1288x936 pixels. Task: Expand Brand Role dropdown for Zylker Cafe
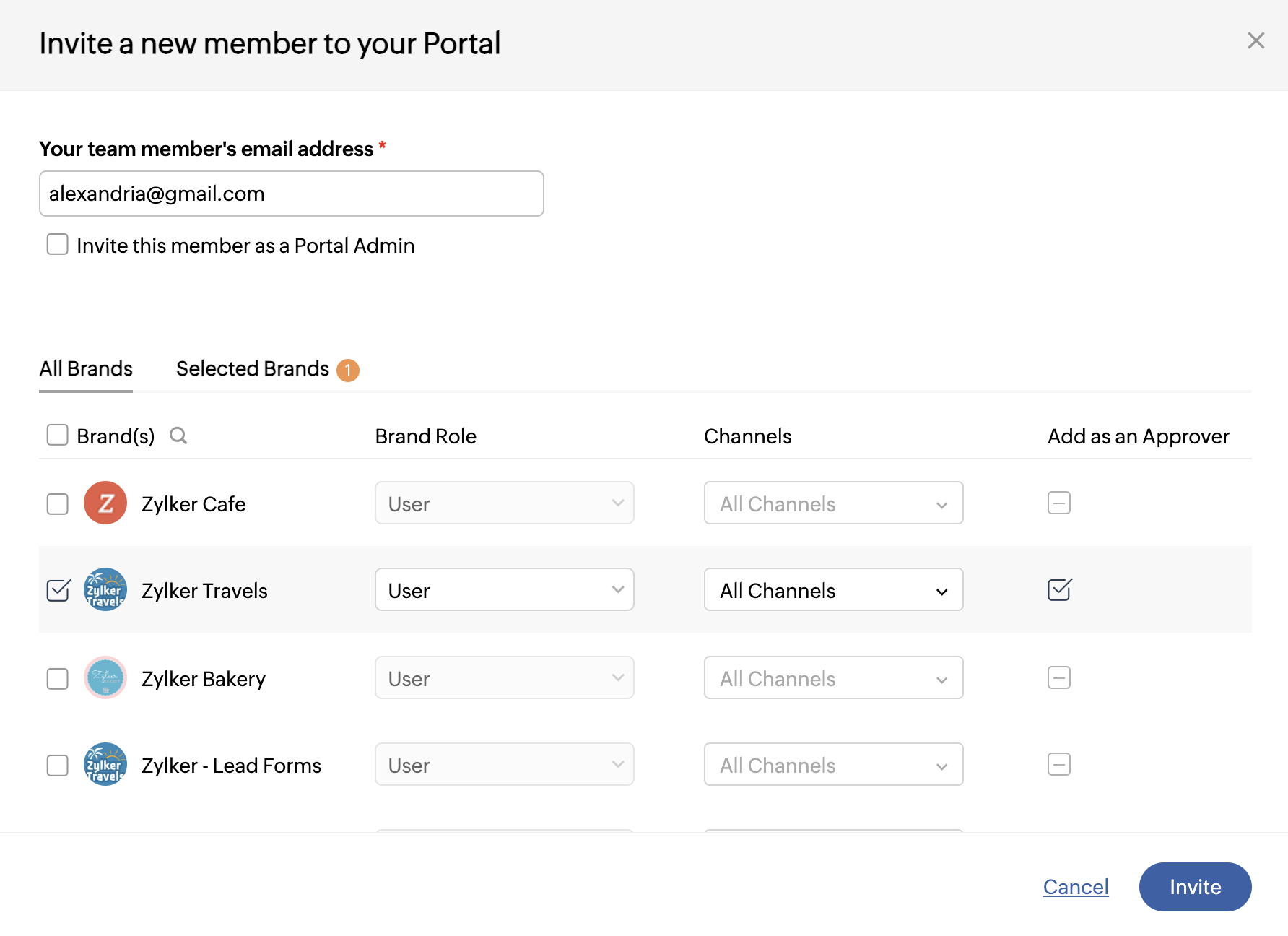(x=504, y=503)
